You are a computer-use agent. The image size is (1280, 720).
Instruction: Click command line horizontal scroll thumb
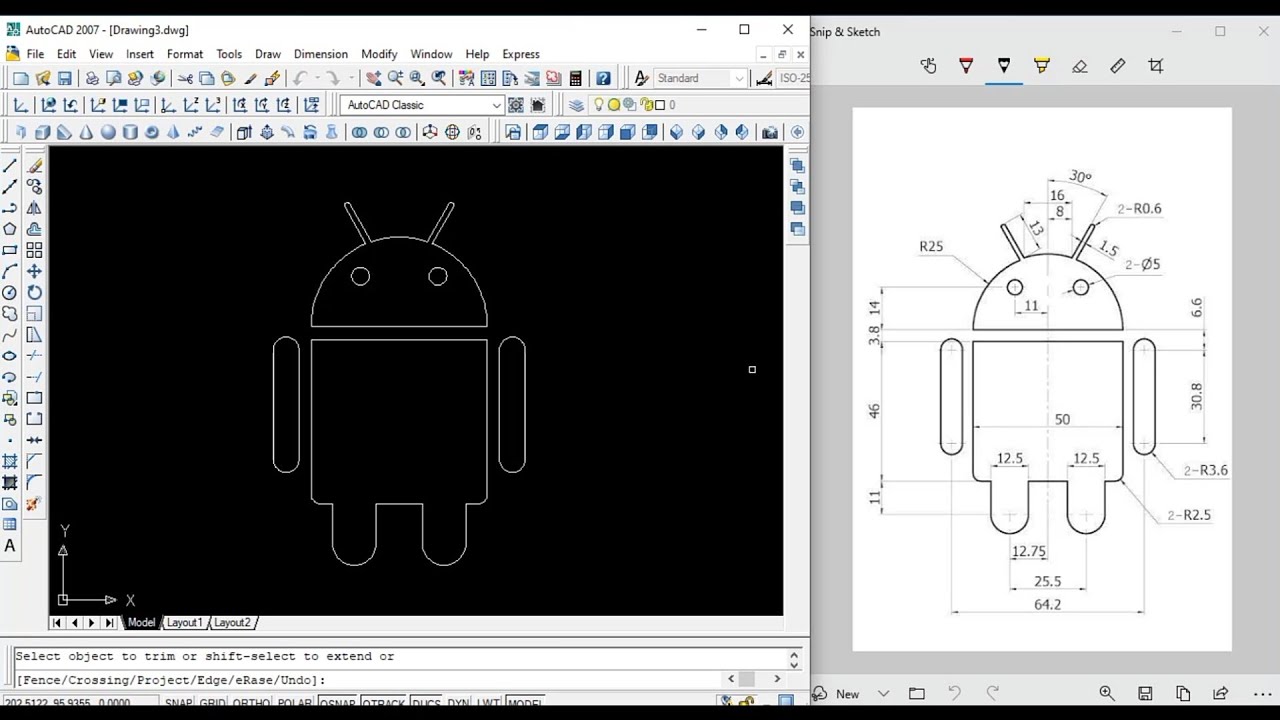pyautogui.click(x=747, y=679)
